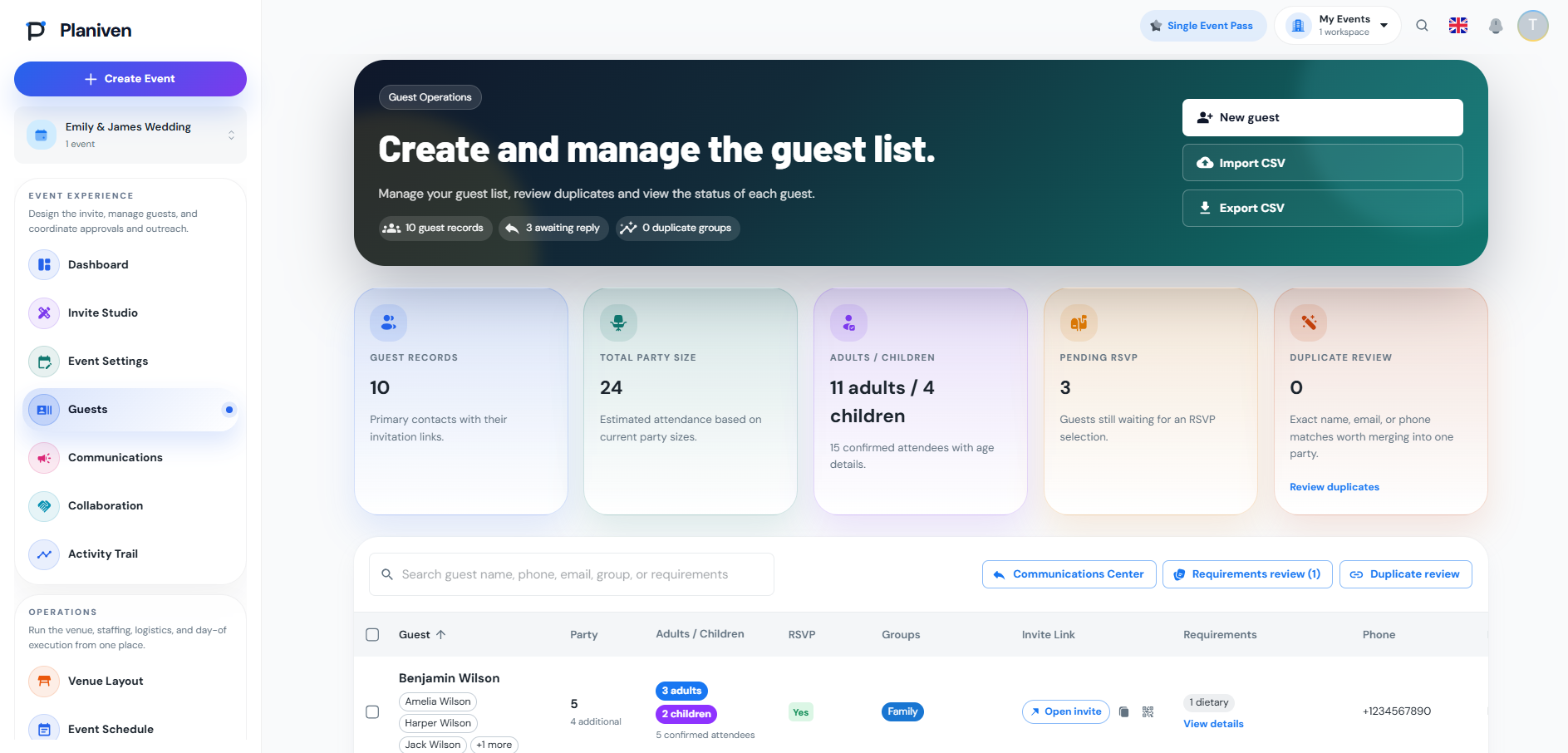This screenshot has height=753, width=1568.
Task: Click the RSVP column header
Action: (x=802, y=634)
